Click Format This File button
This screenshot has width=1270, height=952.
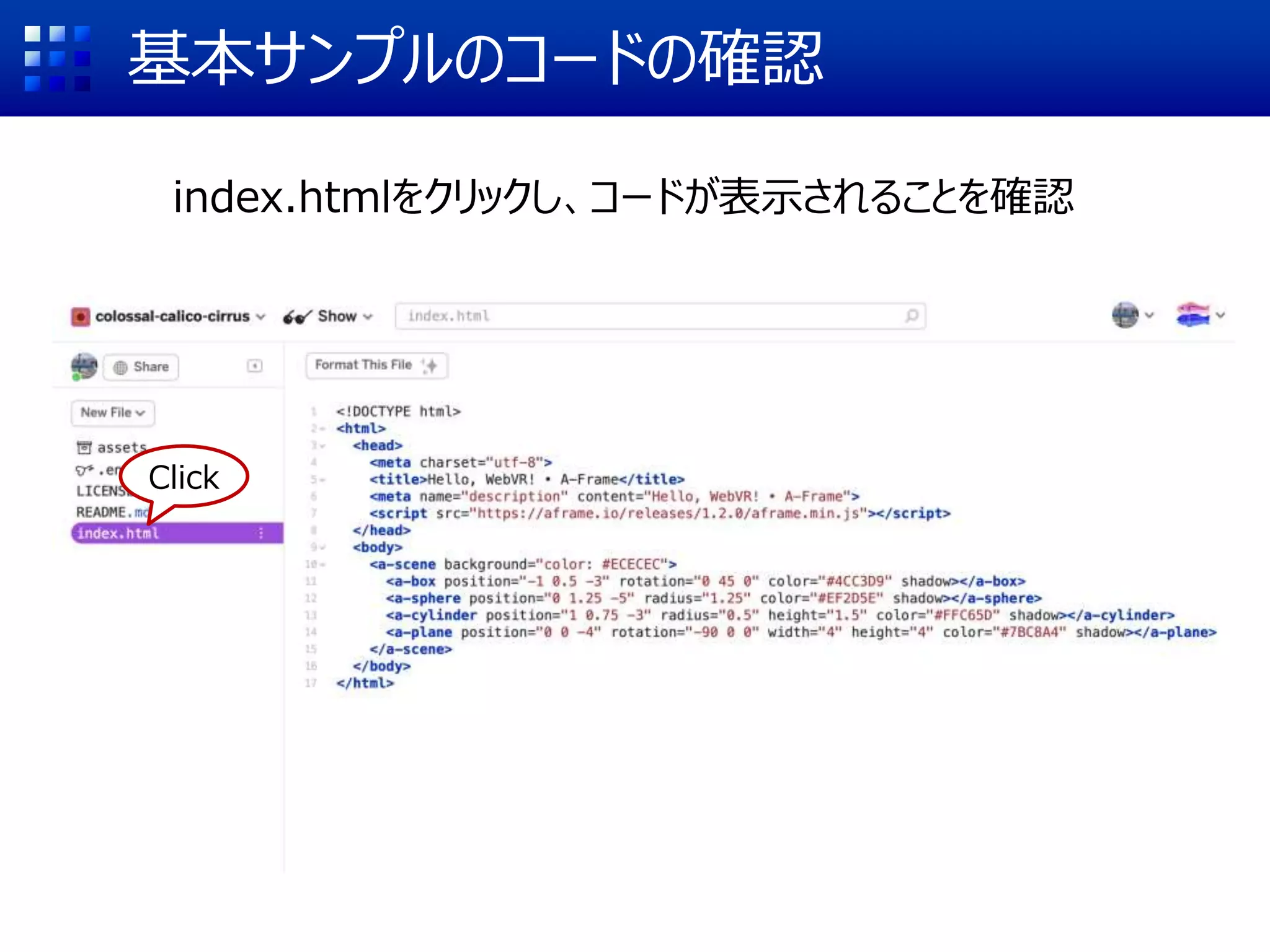[x=376, y=365]
